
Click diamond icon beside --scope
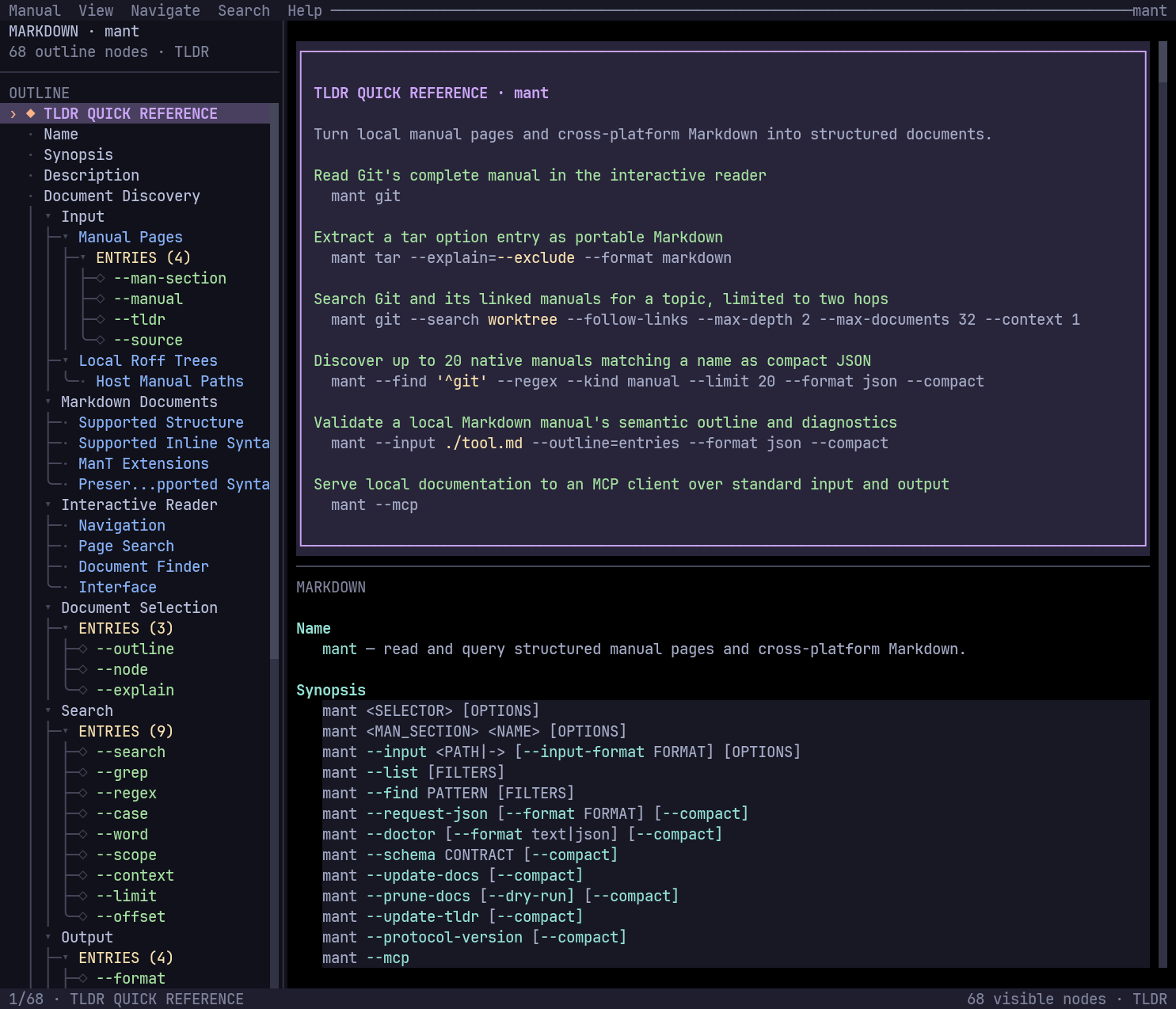point(83,855)
